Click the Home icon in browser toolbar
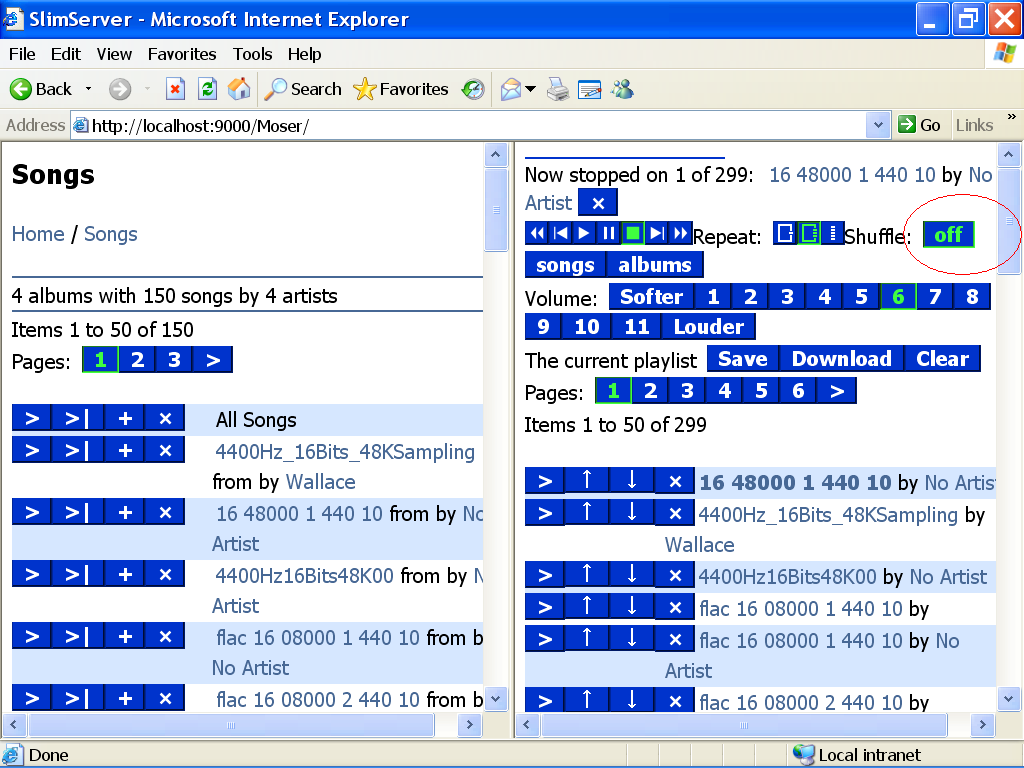 (239, 89)
